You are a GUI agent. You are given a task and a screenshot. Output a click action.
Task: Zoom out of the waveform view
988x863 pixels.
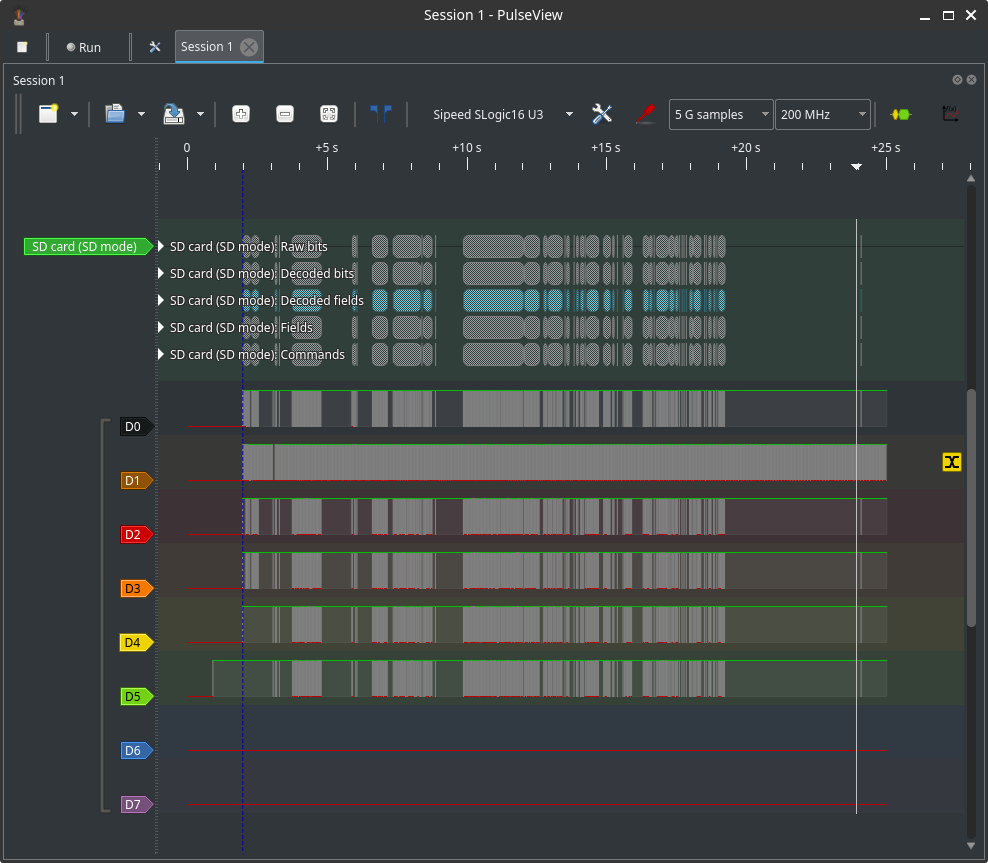tap(285, 114)
